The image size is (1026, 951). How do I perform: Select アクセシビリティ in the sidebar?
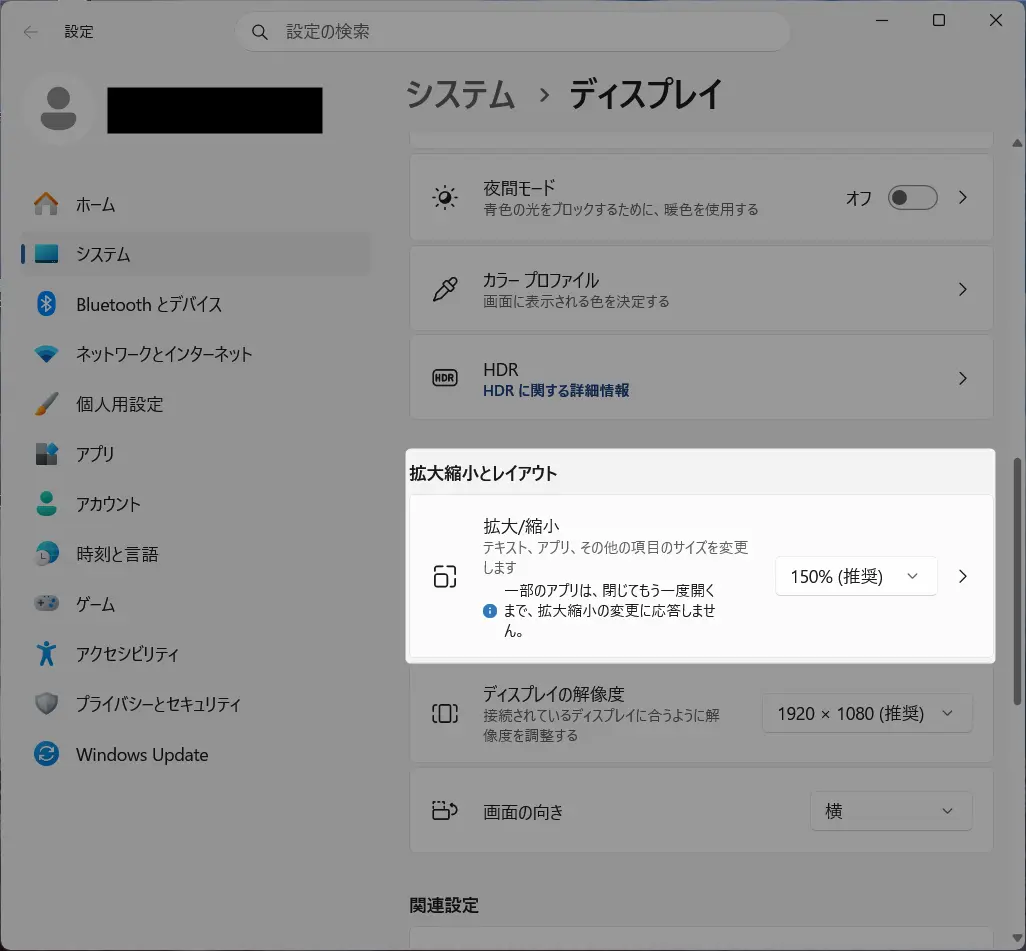[x=127, y=654]
